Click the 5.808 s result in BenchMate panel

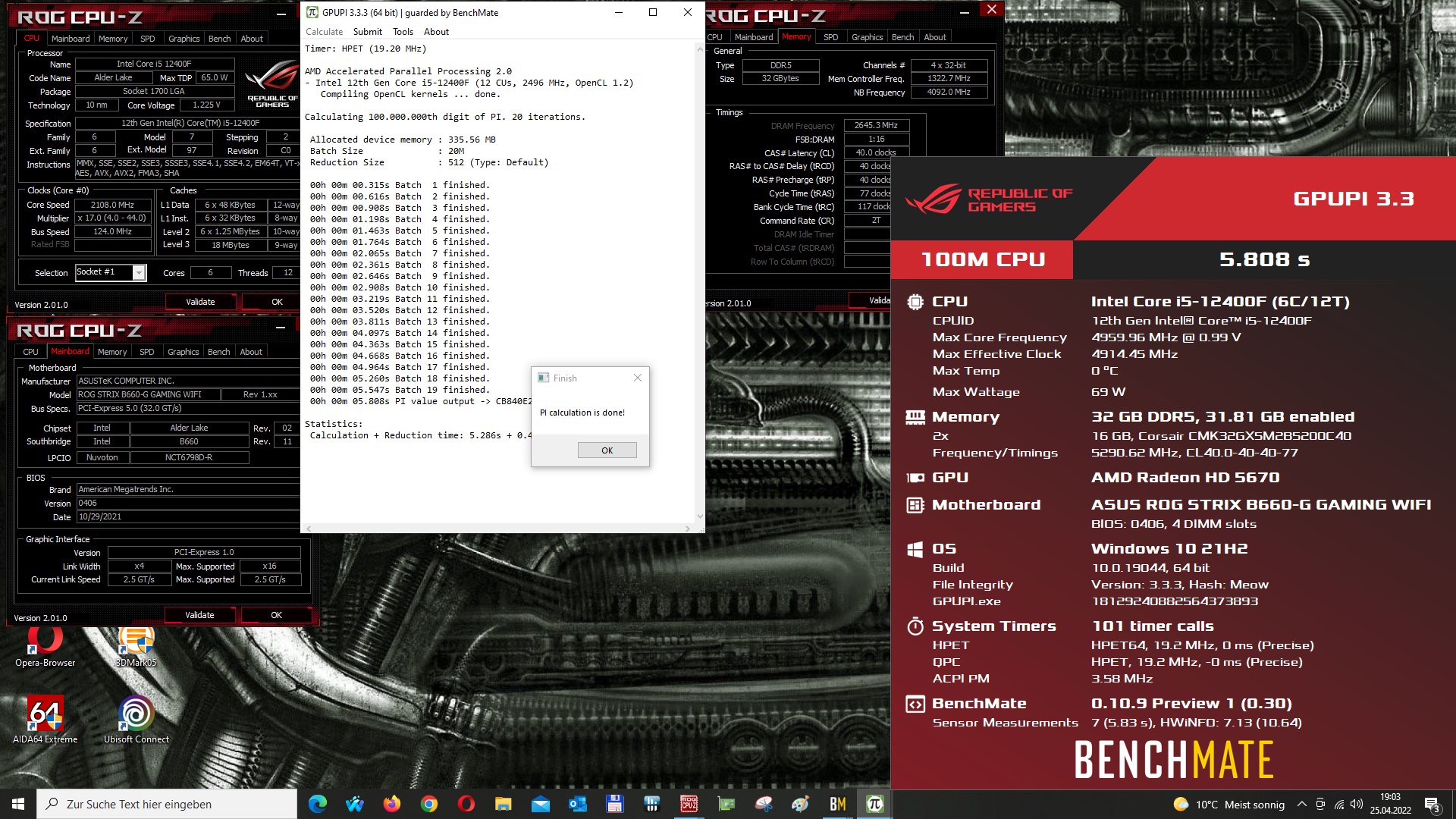click(1264, 259)
